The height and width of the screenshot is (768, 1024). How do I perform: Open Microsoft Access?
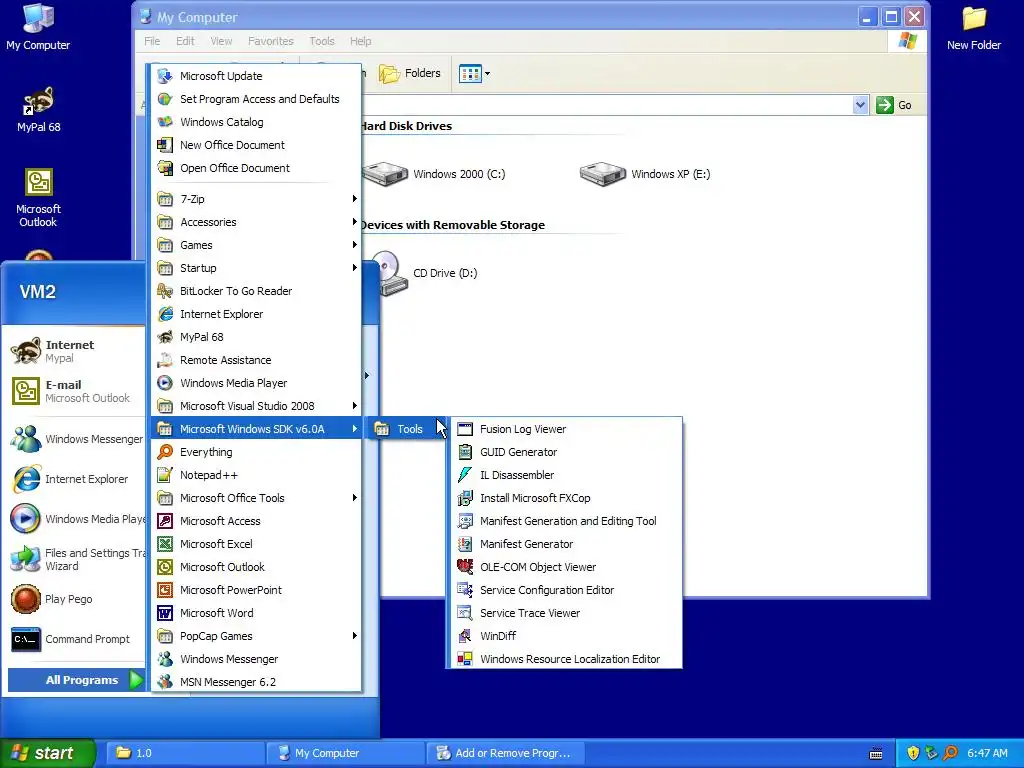(256, 521)
